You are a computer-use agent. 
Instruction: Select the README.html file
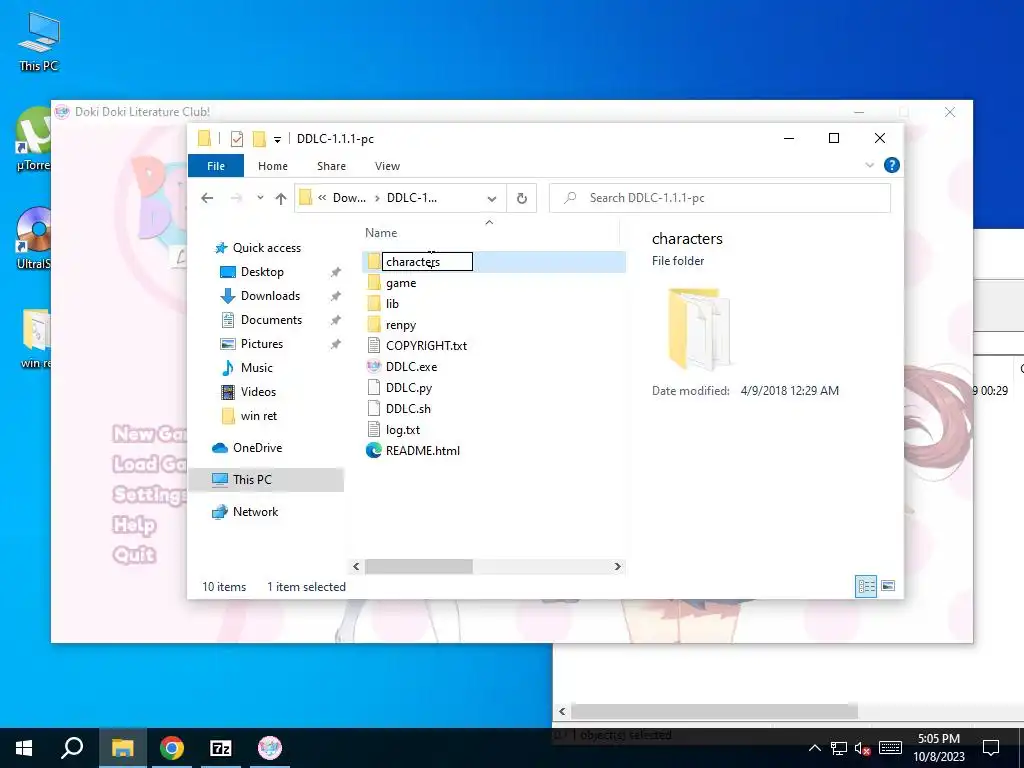point(423,451)
